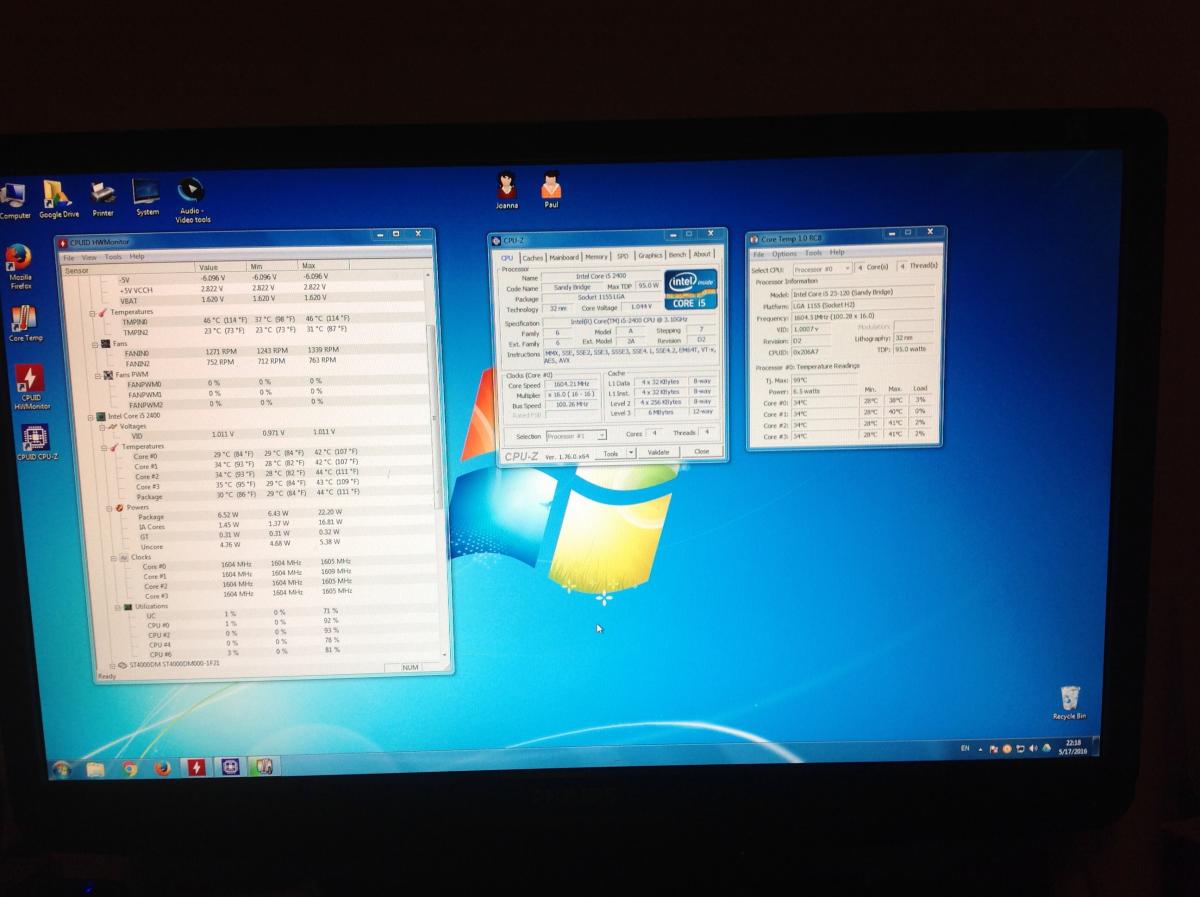Image resolution: width=1200 pixels, height=897 pixels.
Task: Open Core Temp Tools menu
Action: tap(813, 253)
